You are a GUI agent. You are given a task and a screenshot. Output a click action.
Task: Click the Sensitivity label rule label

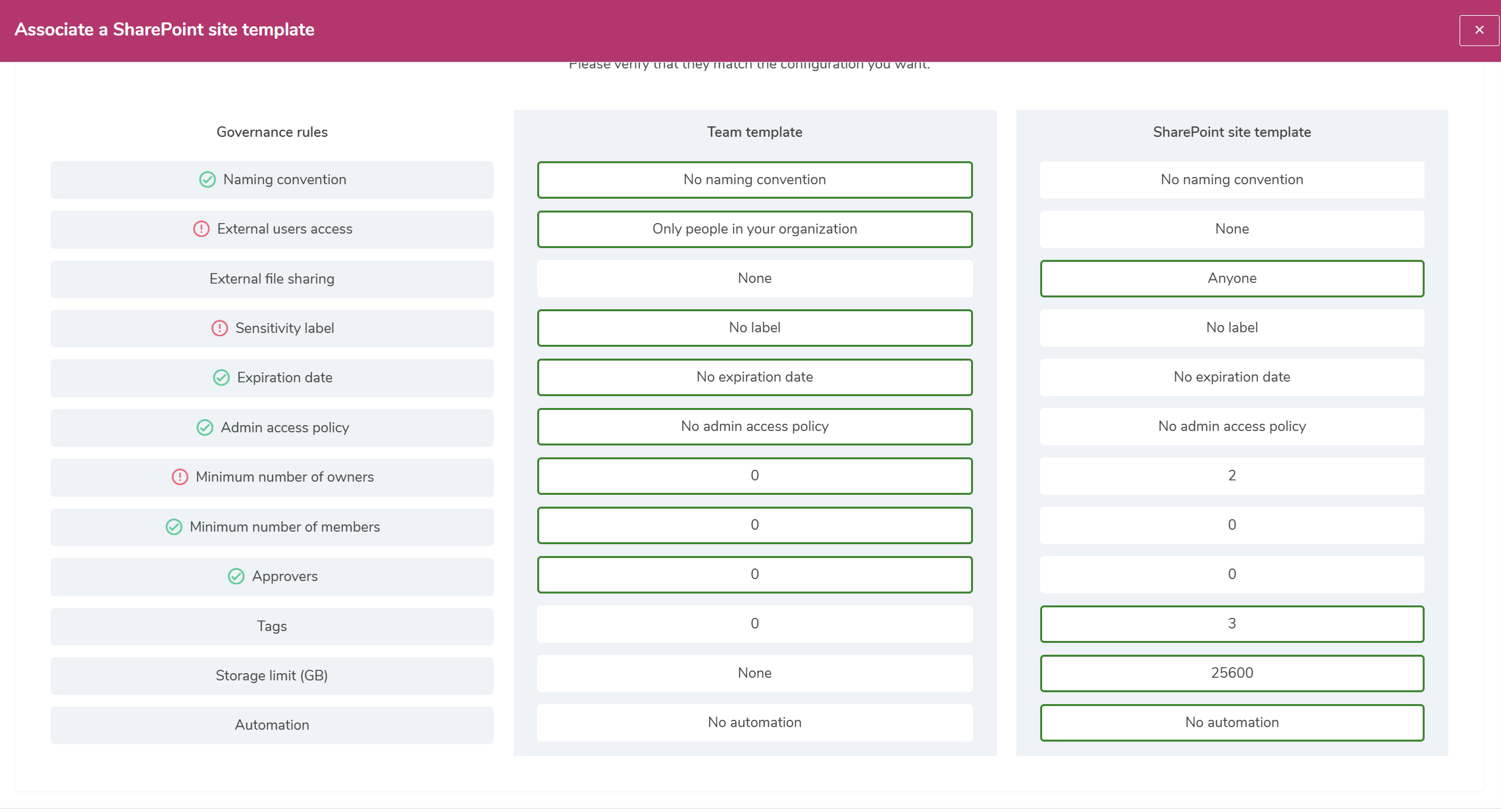284,328
